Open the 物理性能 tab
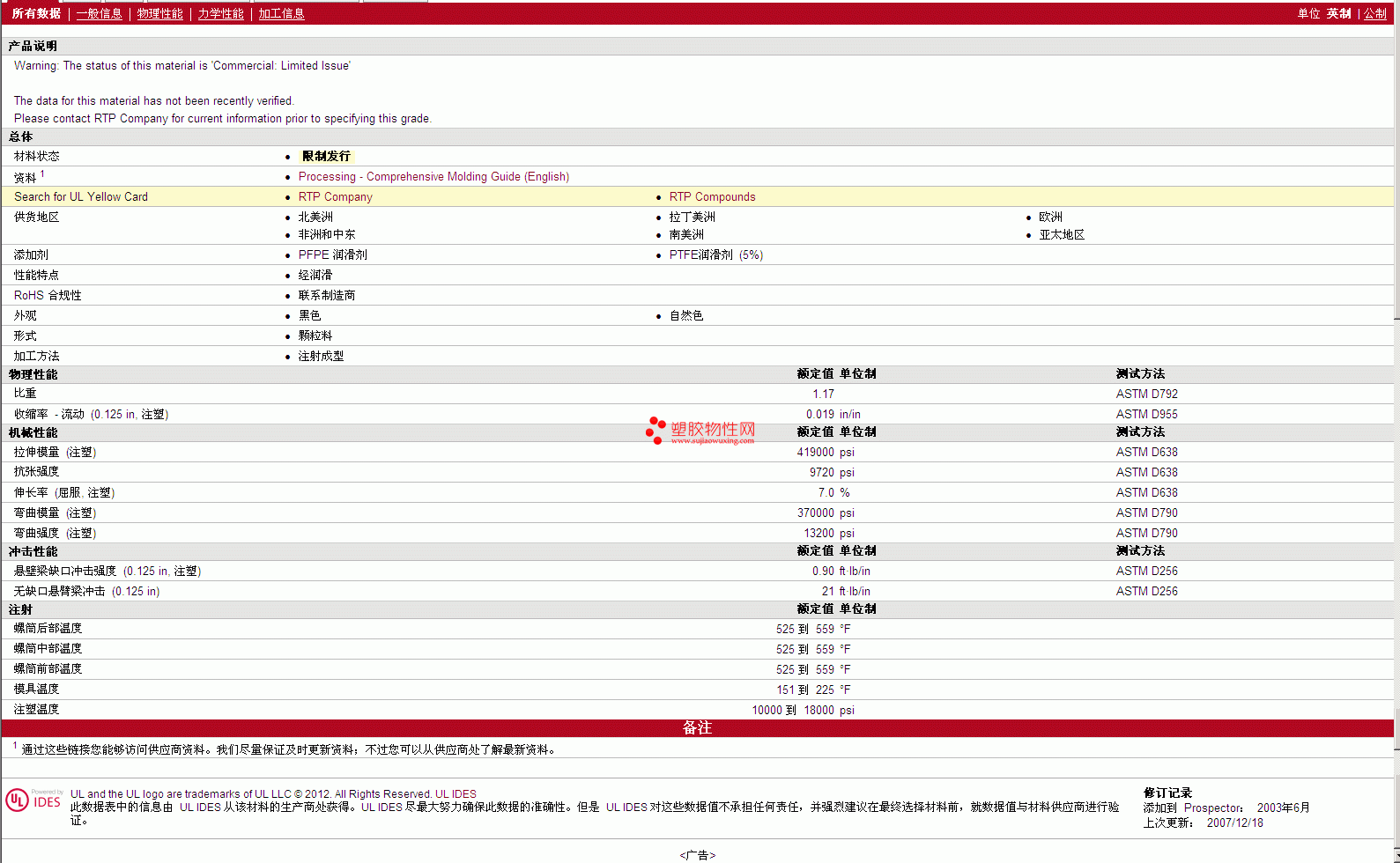1400x863 pixels. pos(159,14)
